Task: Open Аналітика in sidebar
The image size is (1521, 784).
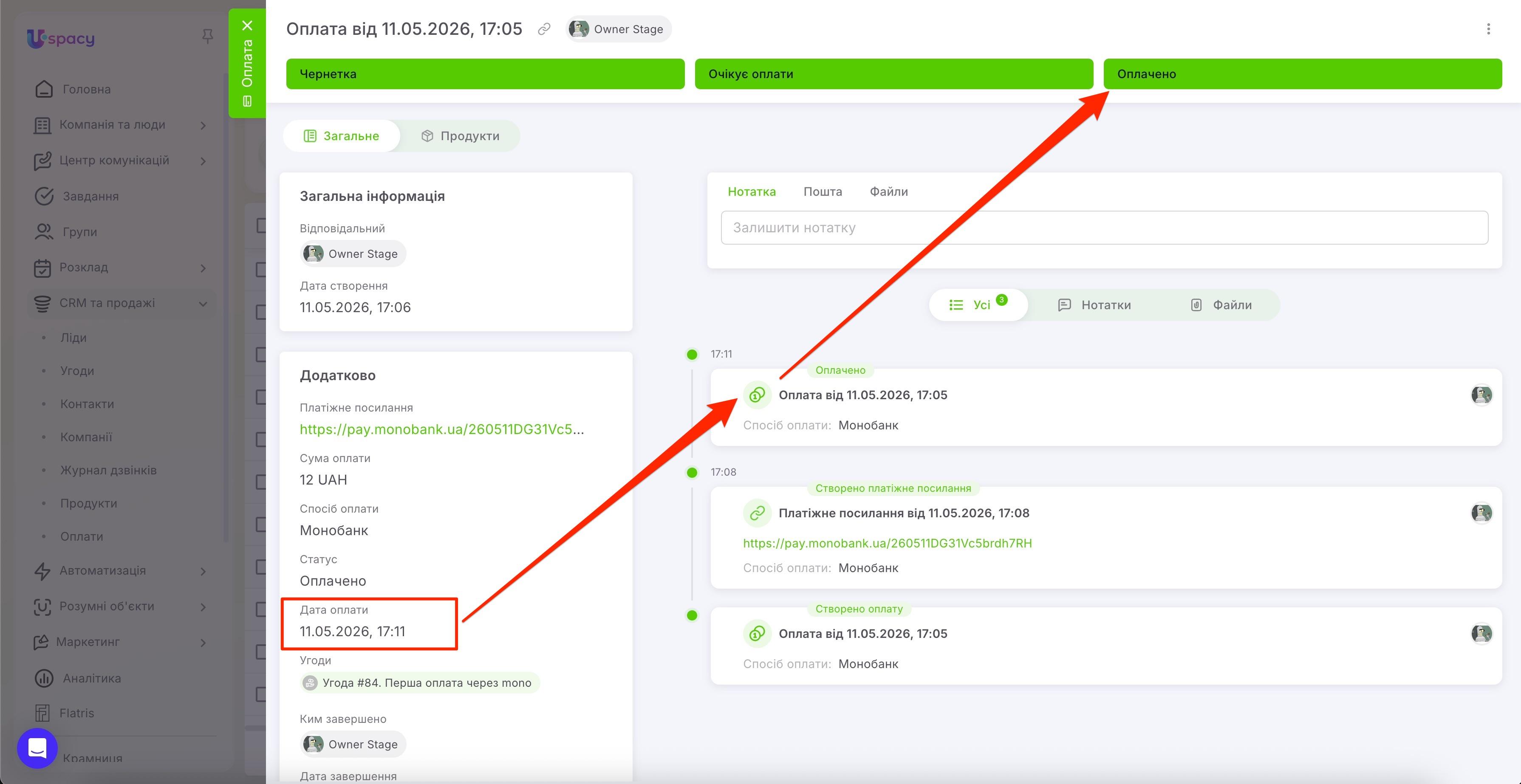Action: [x=91, y=678]
